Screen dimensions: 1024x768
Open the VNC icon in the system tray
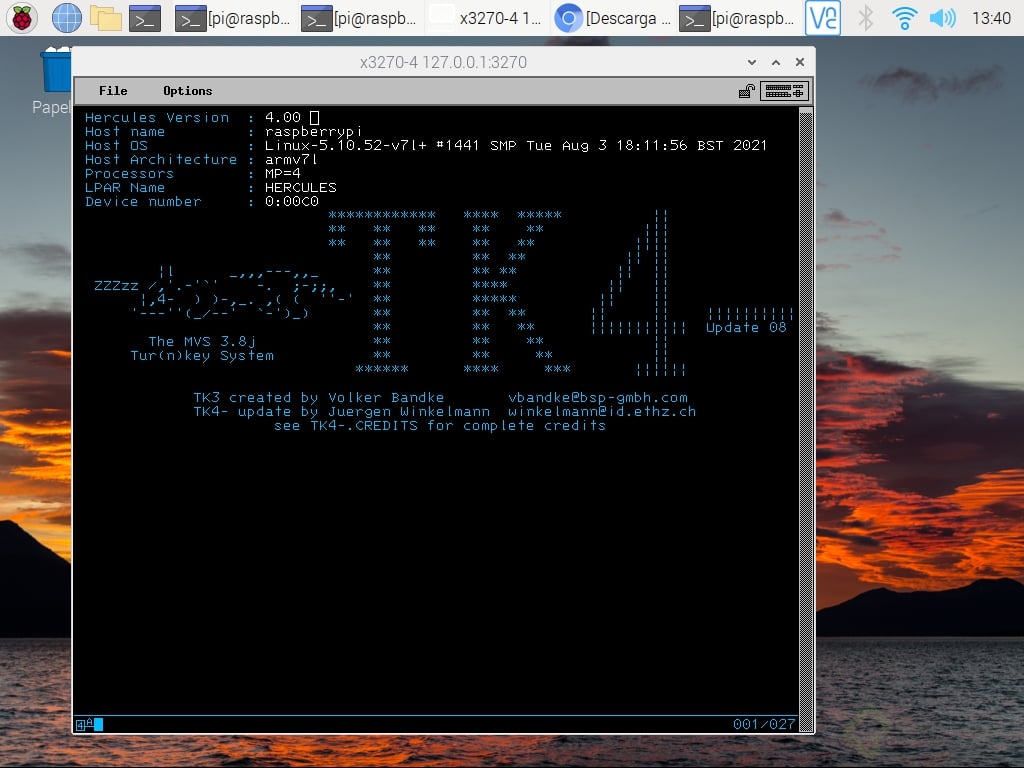coord(822,17)
